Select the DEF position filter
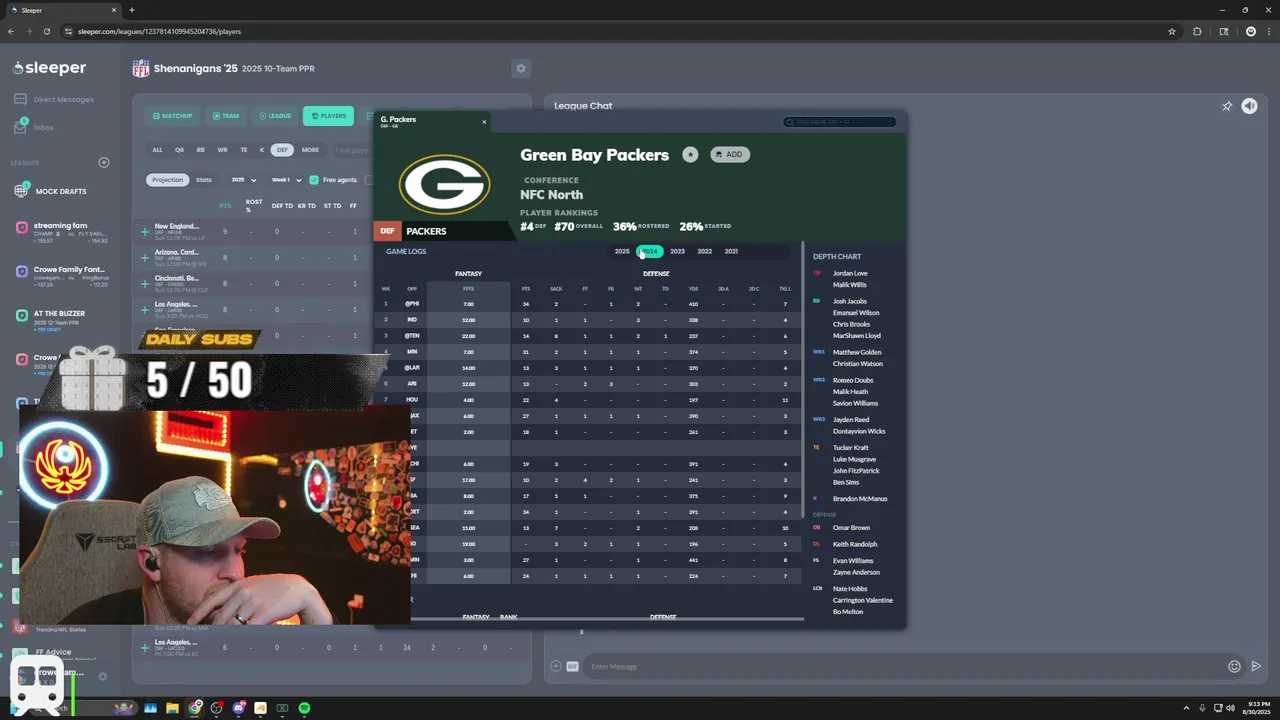This screenshot has height=720, width=1280. (x=282, y=150)
